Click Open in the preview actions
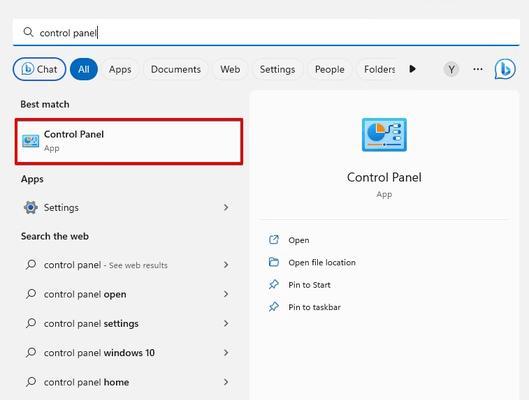Screen dimensions: 529x400 pyautogui.click(x=299, y=240)
